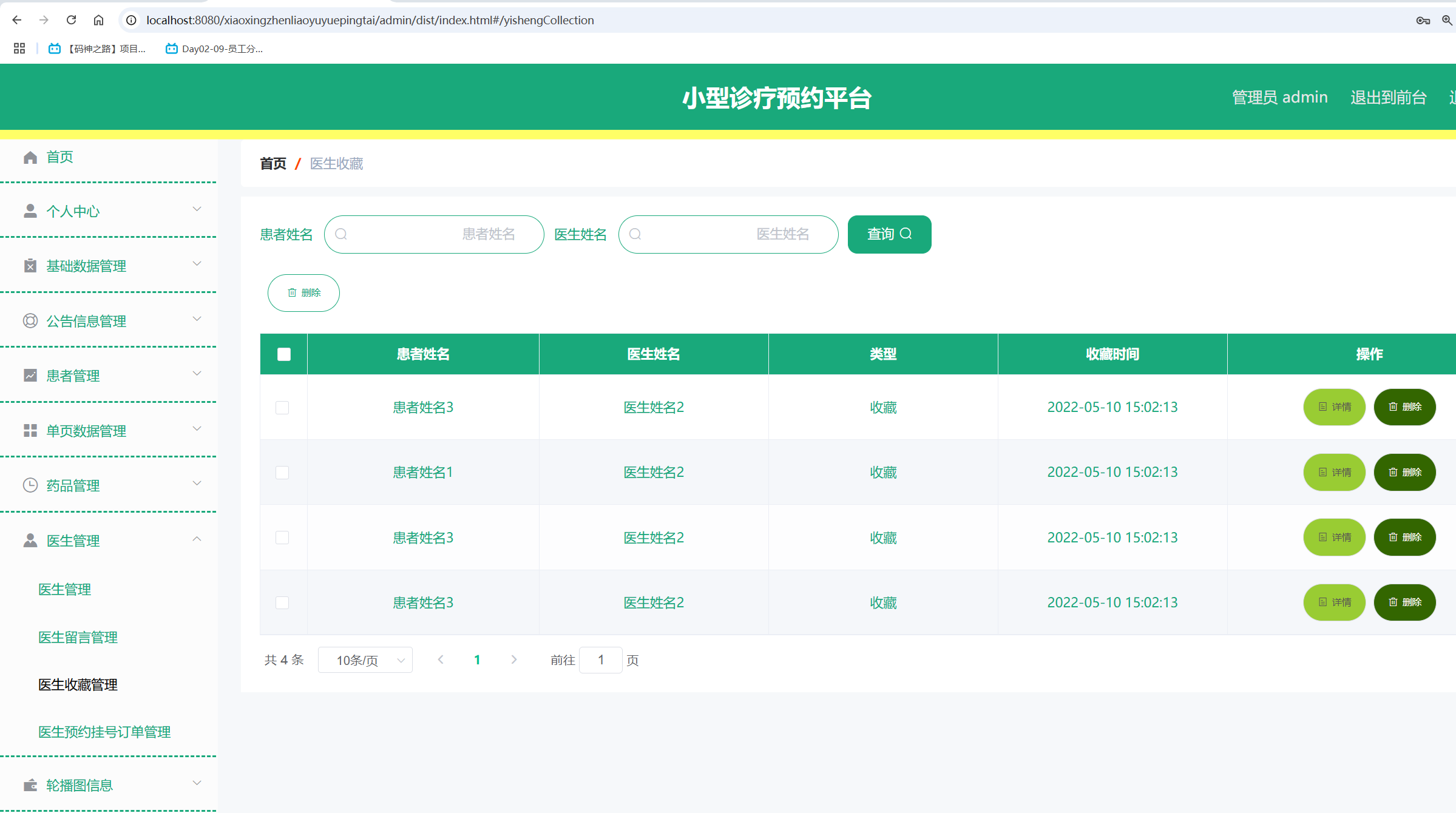Click 管理员 admin in header
The width and height of the screenshot is (1456, 813).
pyautogui.click(x=1280, y=98)
